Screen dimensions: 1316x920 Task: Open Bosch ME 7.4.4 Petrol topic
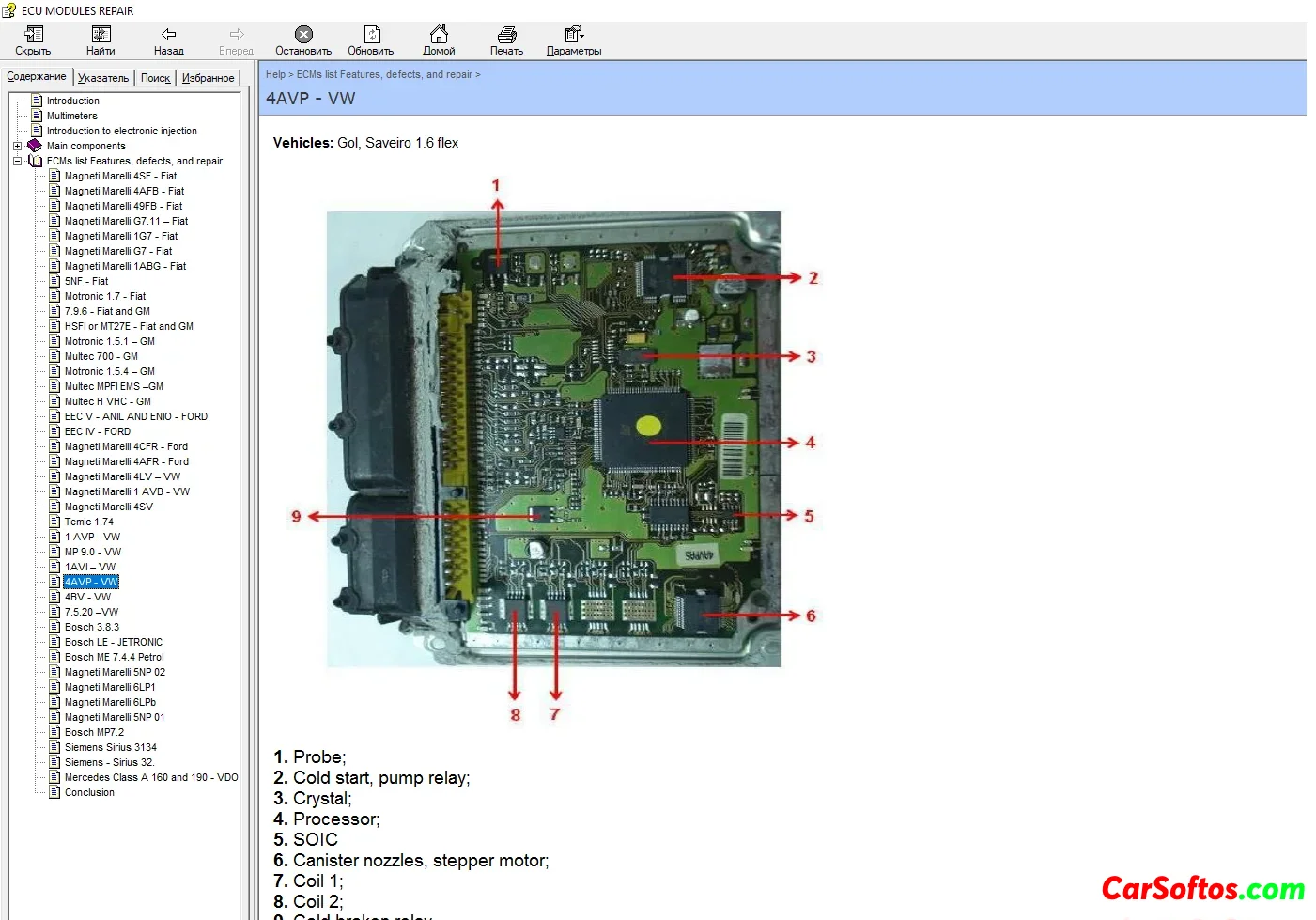coord(114,657)
